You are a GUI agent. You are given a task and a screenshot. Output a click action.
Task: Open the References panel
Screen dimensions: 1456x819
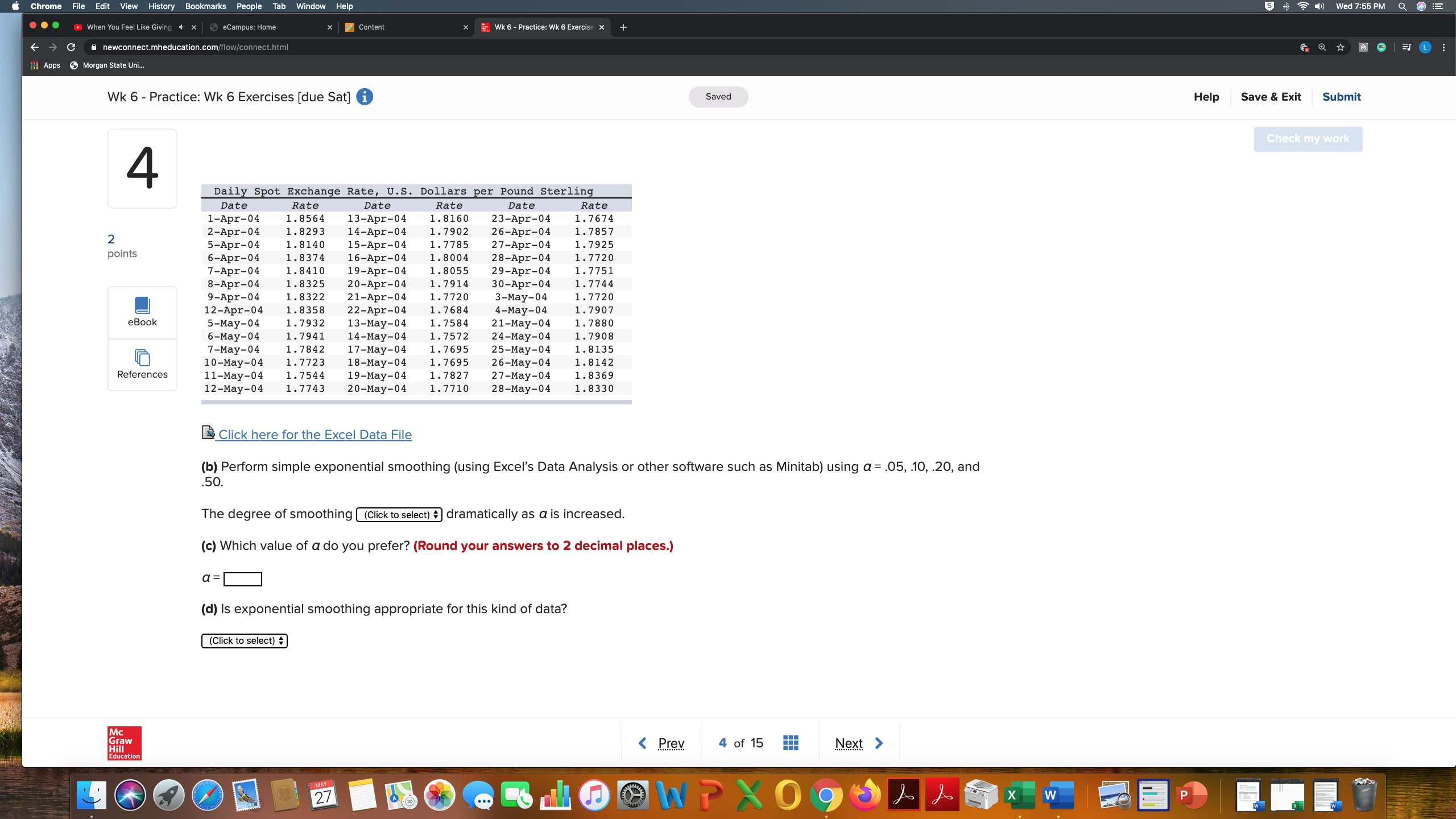click(x=142, y=365)
